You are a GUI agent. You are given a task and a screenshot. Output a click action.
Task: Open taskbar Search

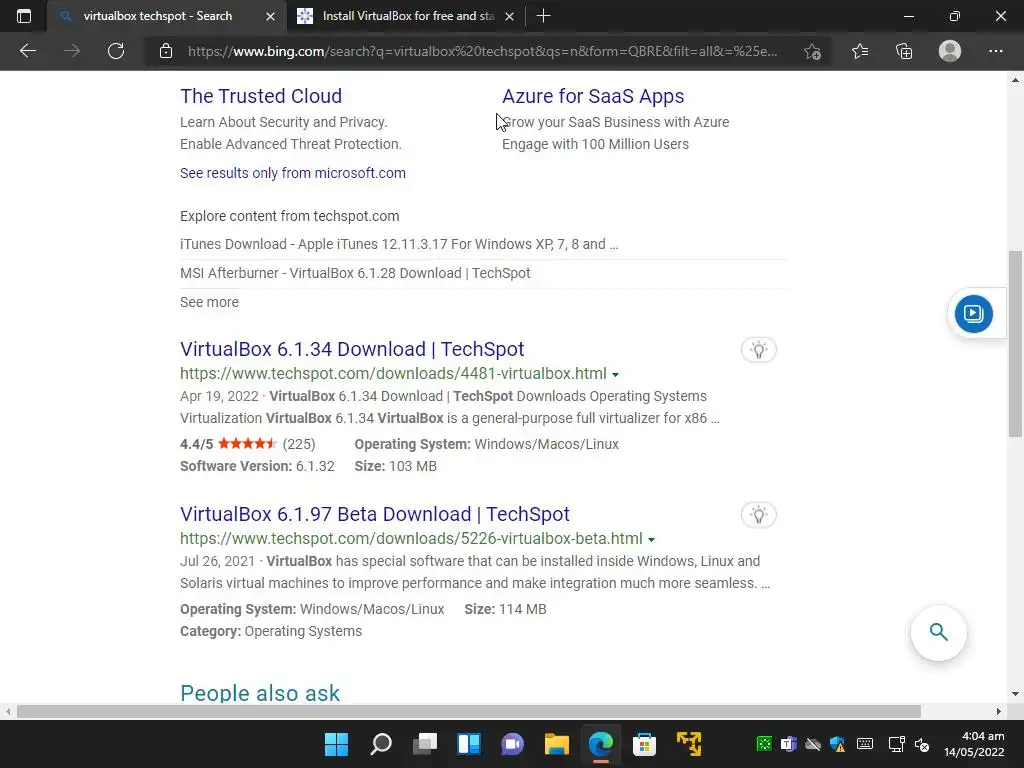pyautogui.click(x=381, y=744)
